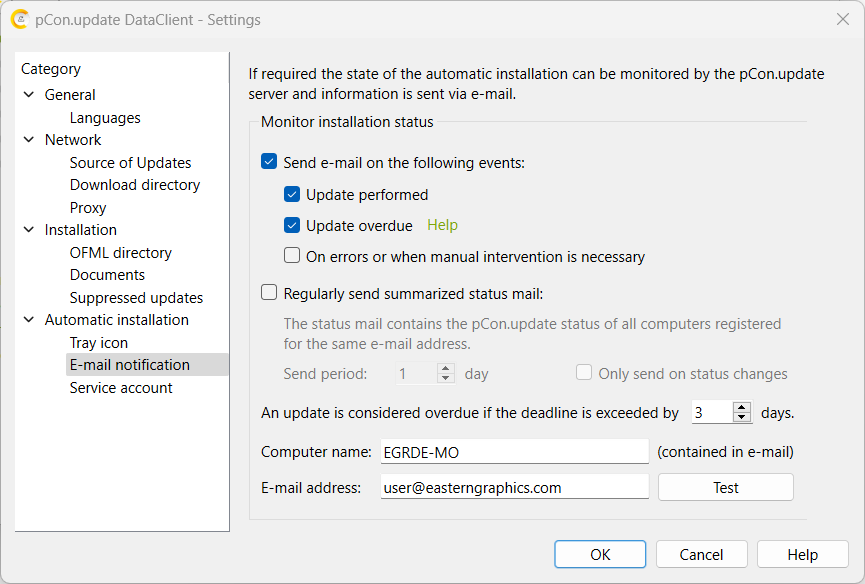Enable On errors or manual intervention checkbox
Image resolution: width=865 pixels, height=584 pixels.
coord(292,256)
